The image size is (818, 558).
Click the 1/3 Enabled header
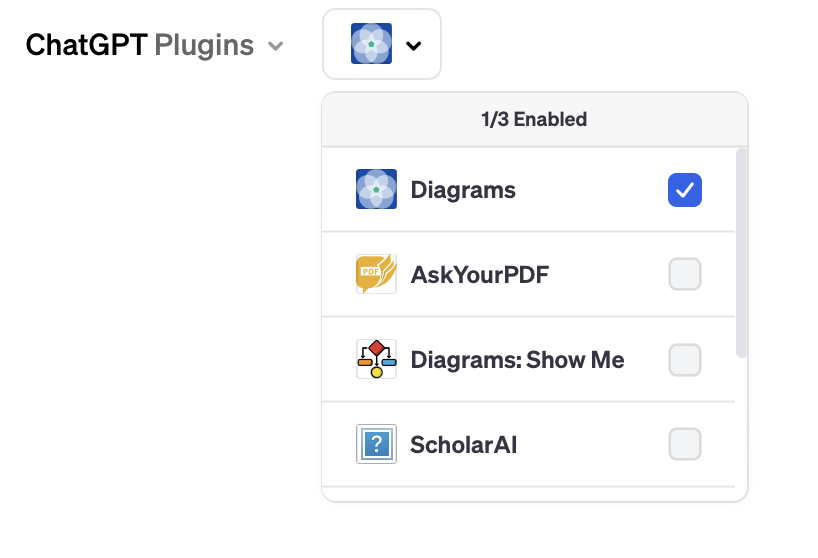[534, 119]
